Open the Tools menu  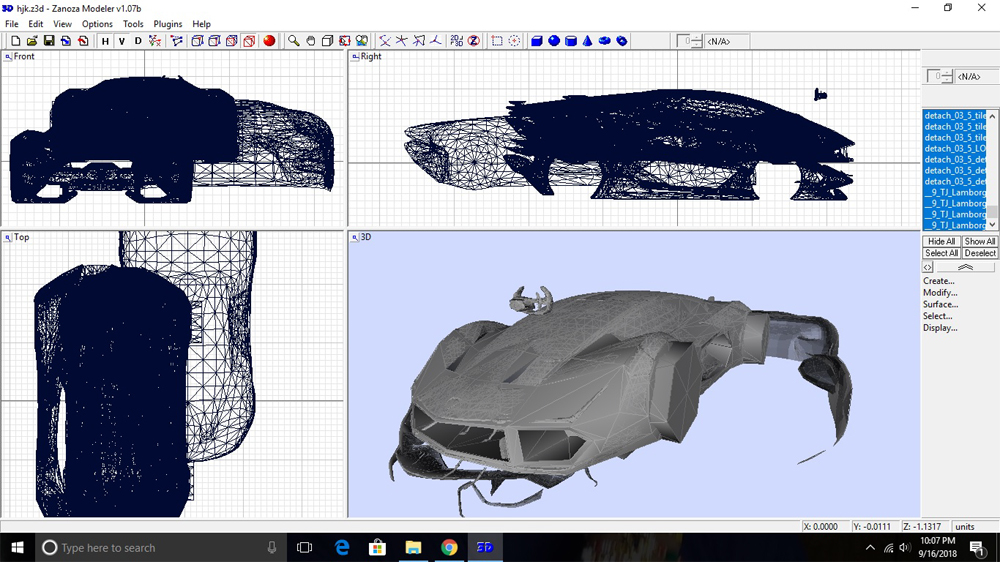tap(133, 24)
